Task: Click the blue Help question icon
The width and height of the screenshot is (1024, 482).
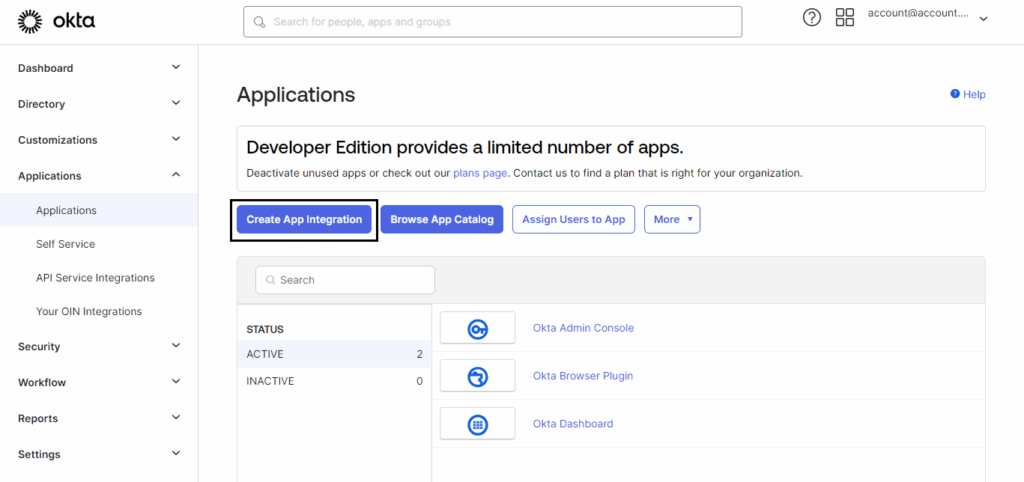Action: click(955, 94)
